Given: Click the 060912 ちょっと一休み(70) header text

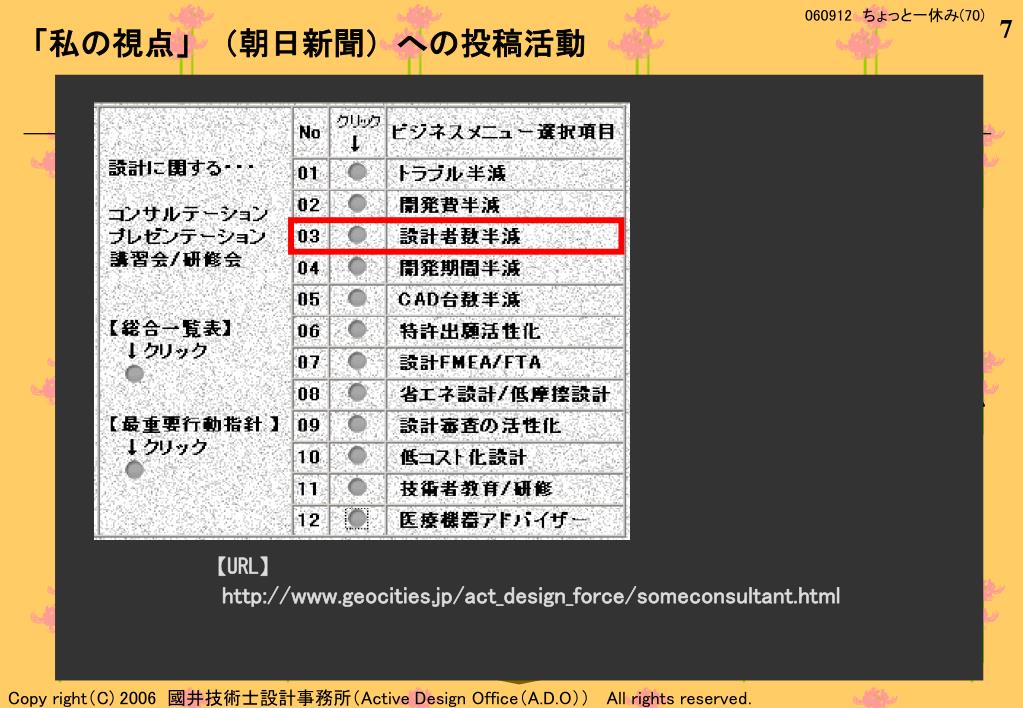Looking at the screenshot, I should tap(894, 16).
